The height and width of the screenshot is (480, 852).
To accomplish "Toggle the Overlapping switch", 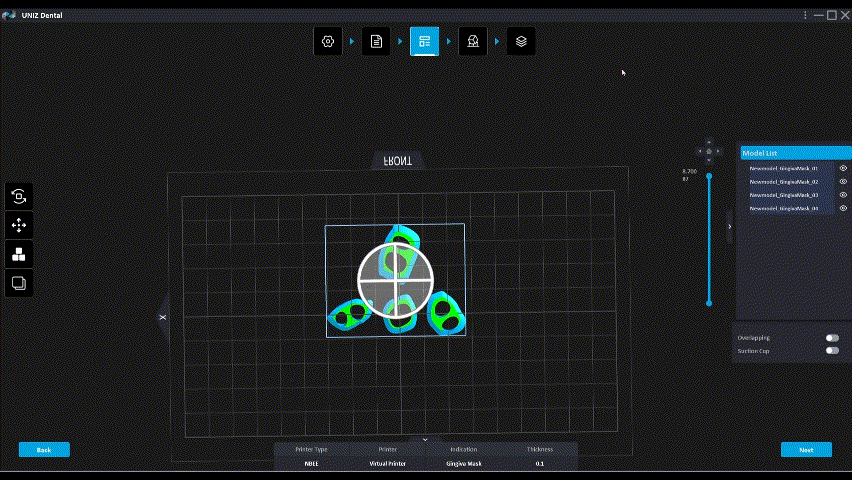I will 831,338.
